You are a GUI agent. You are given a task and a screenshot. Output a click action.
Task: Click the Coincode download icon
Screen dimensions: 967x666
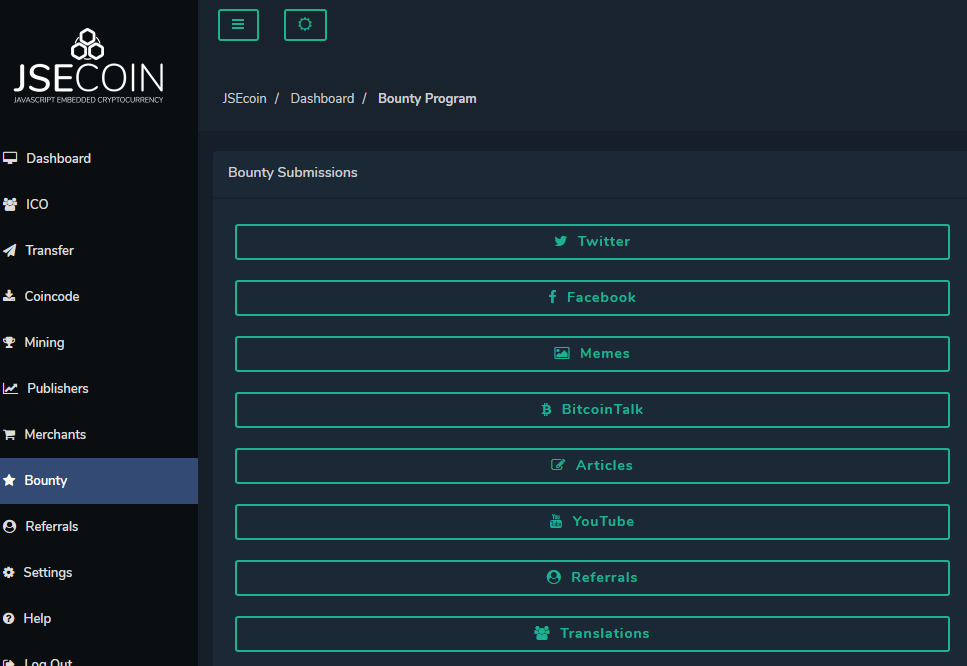pyautogui.click(x=10, y=296)
